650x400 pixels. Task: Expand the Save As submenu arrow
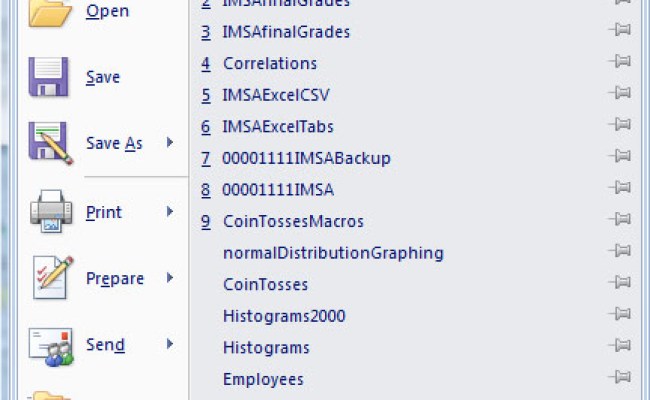tap(170, 143)
